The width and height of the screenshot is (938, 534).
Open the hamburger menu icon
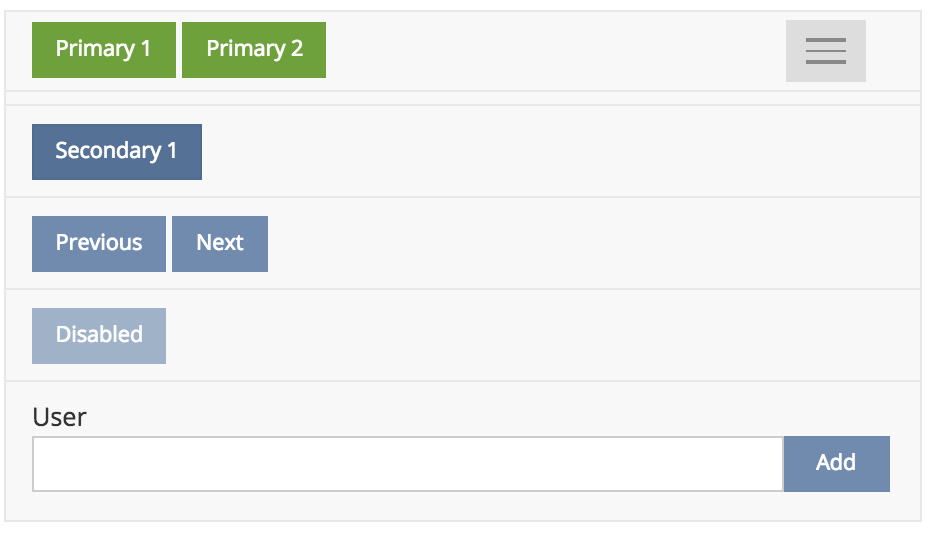click(x=825, y=51)
